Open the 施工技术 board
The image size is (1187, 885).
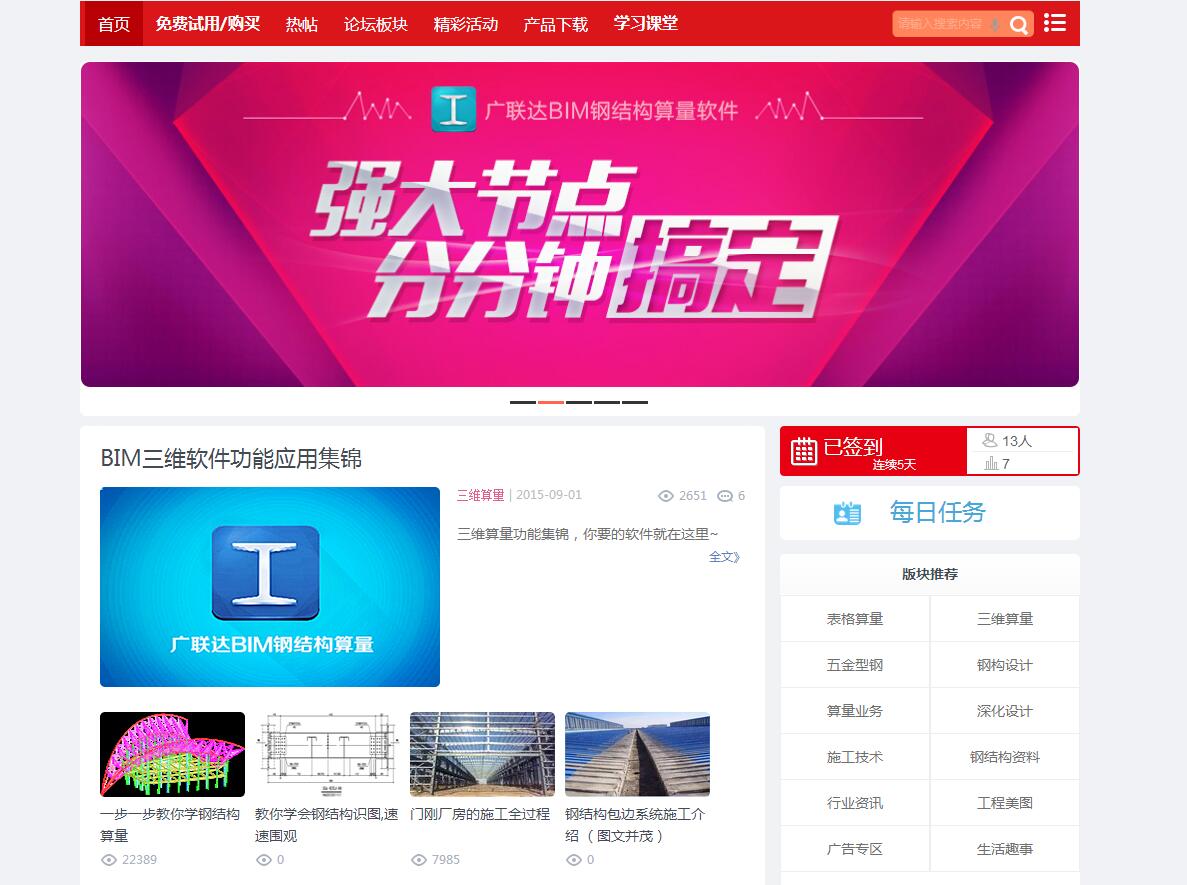(x=855, y=757)
